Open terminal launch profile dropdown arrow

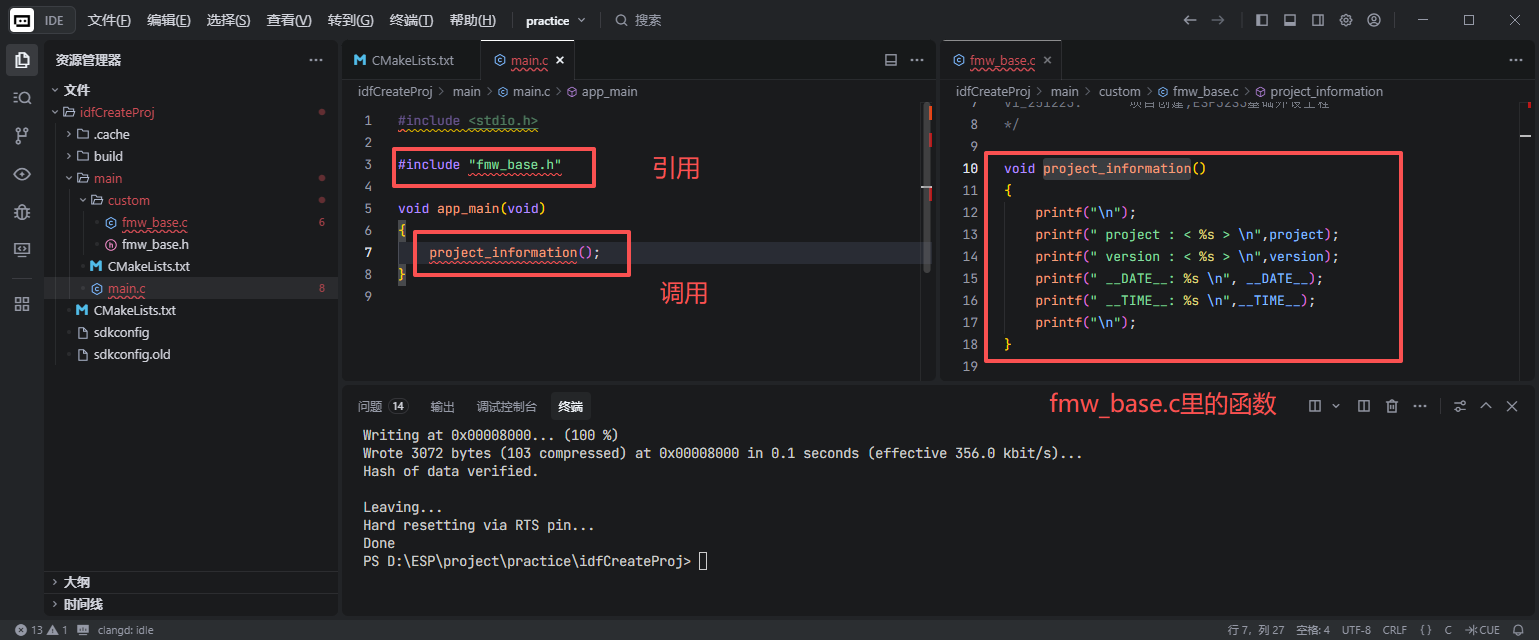point(1336,406)
